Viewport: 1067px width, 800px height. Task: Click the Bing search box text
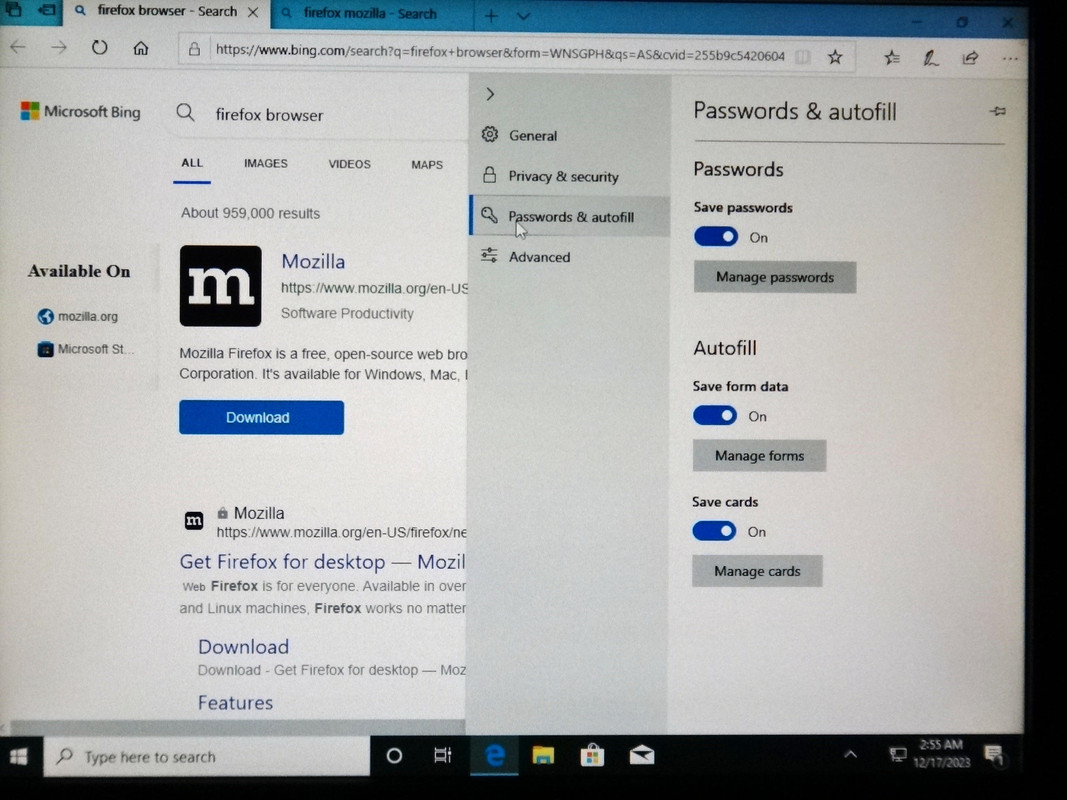click(x=269, y=115)
